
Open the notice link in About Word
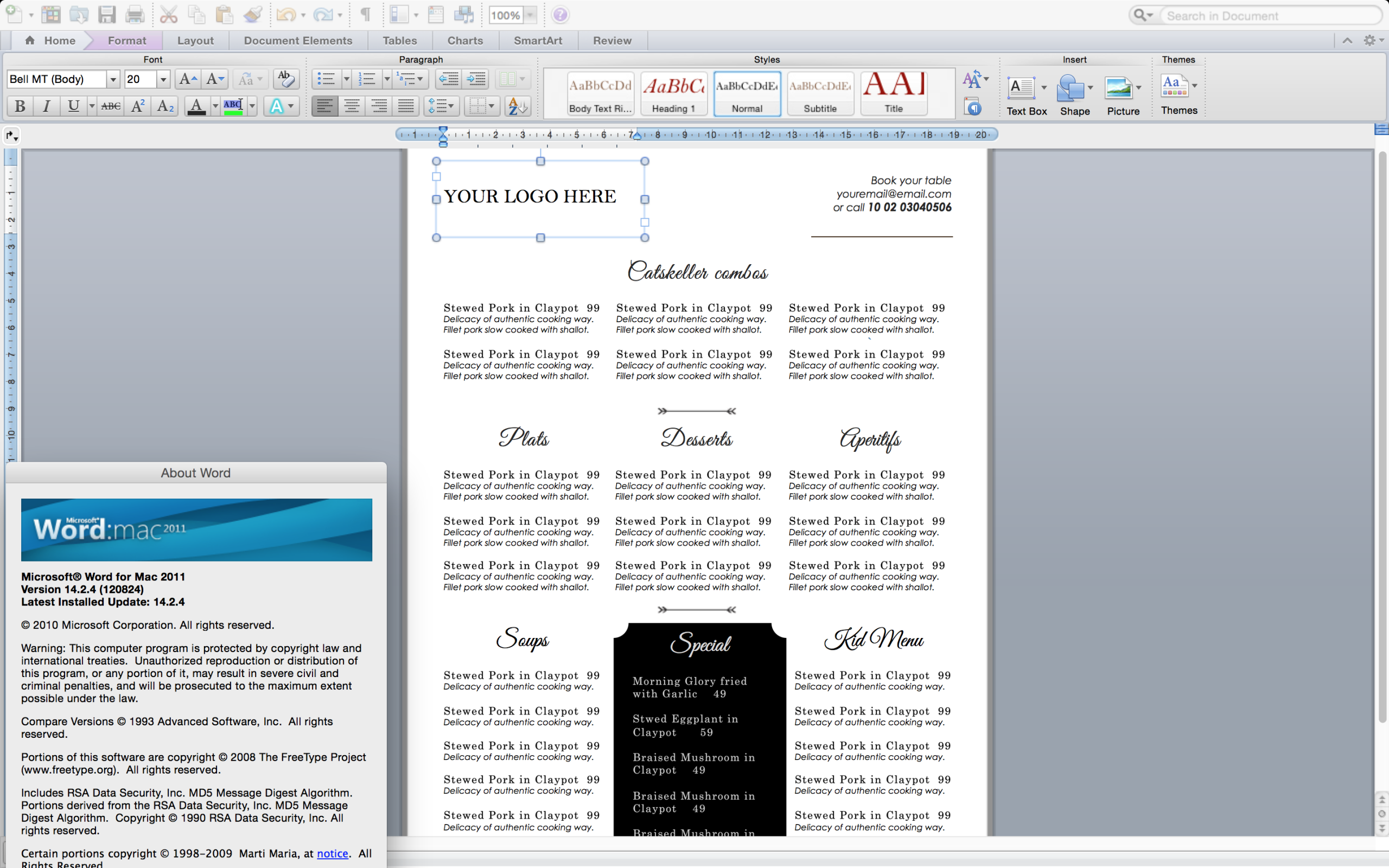pyautogui.click(x=332, y=853)
